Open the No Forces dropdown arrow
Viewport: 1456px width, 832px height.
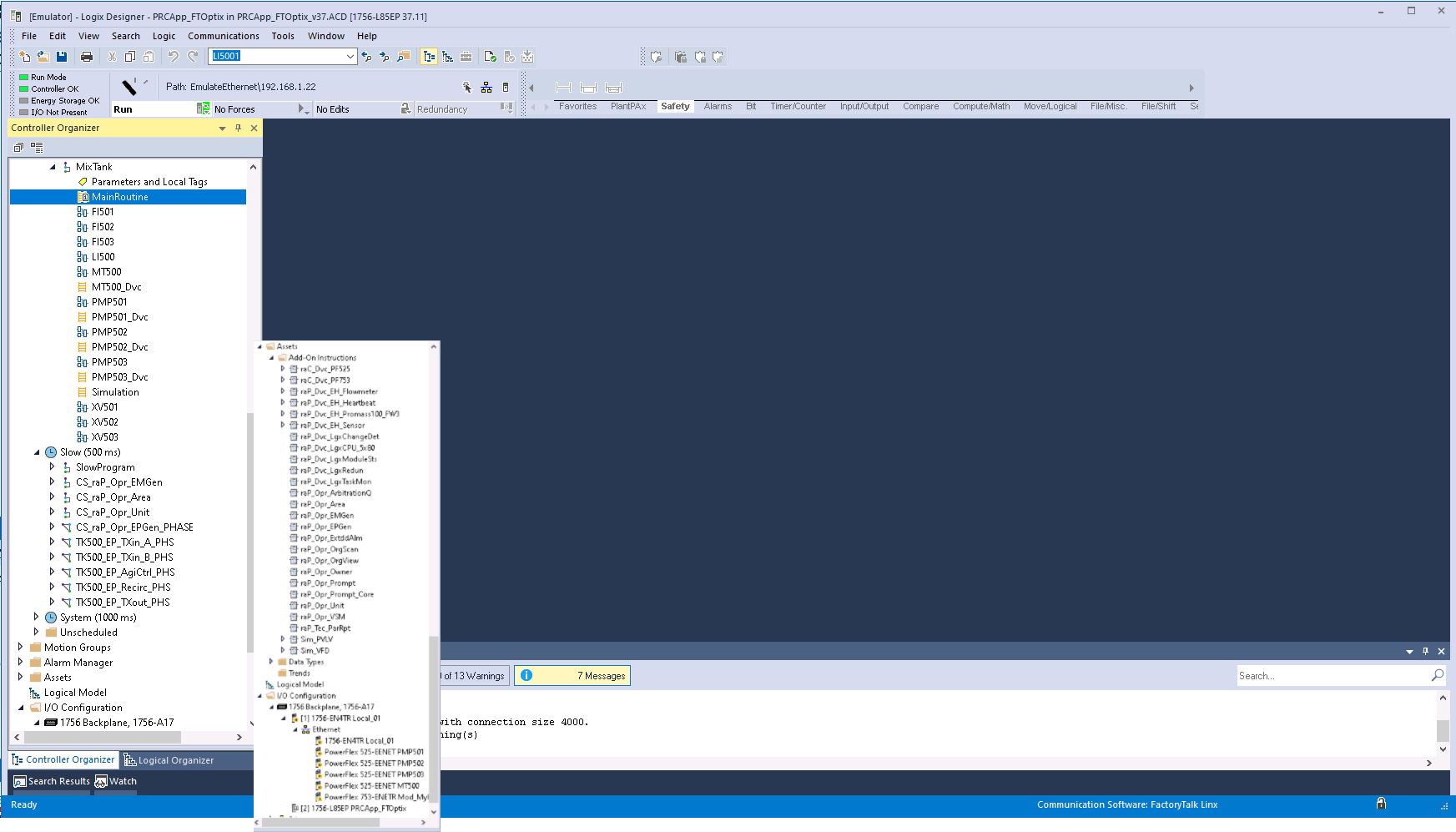point(302,108)
